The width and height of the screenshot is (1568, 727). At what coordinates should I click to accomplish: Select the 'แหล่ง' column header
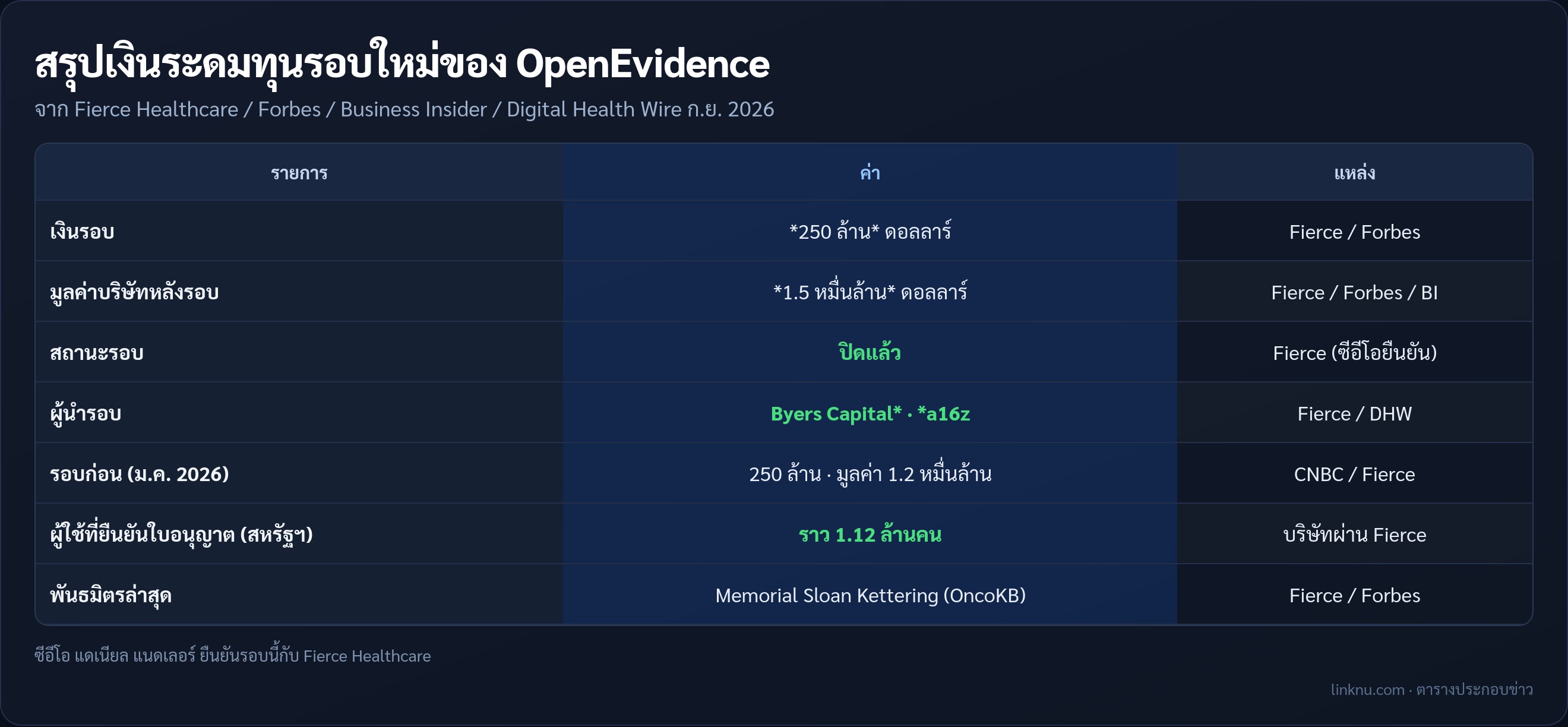[1354, 173]
